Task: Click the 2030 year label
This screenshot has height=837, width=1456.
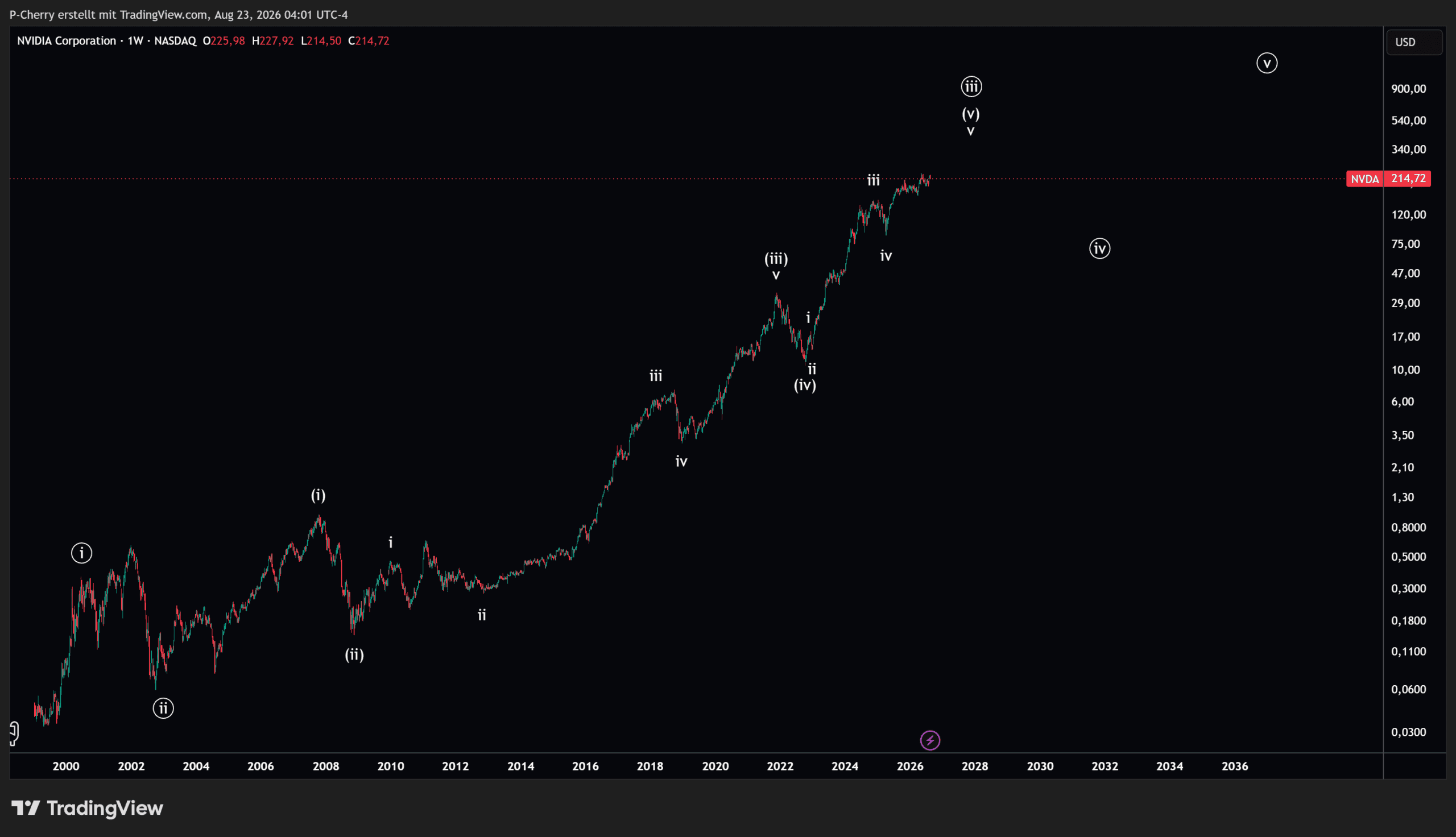Action: 1040,766
